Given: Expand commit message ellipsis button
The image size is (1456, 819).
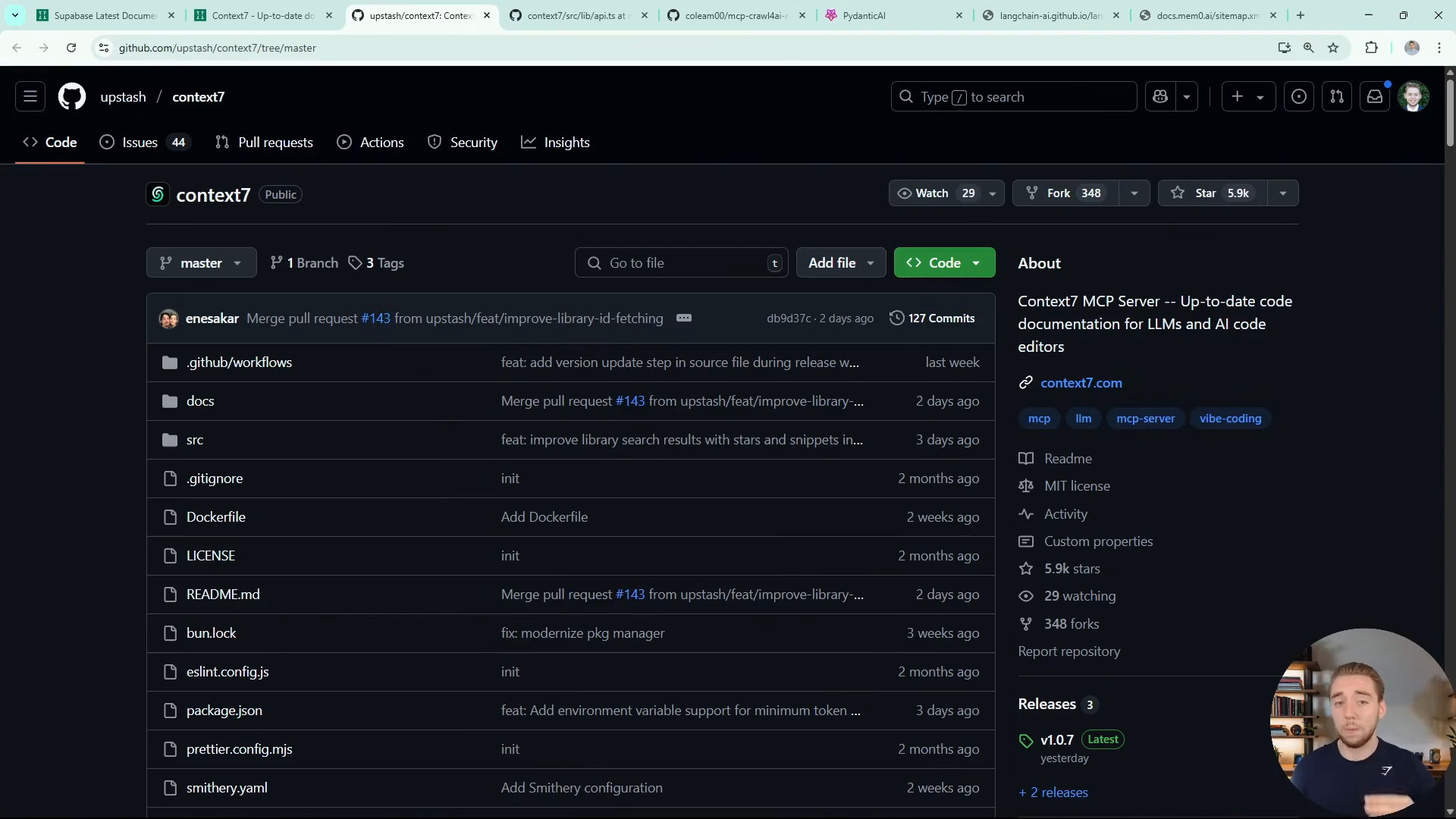Looking at the screenshot, I should click(x=684, y=318).
